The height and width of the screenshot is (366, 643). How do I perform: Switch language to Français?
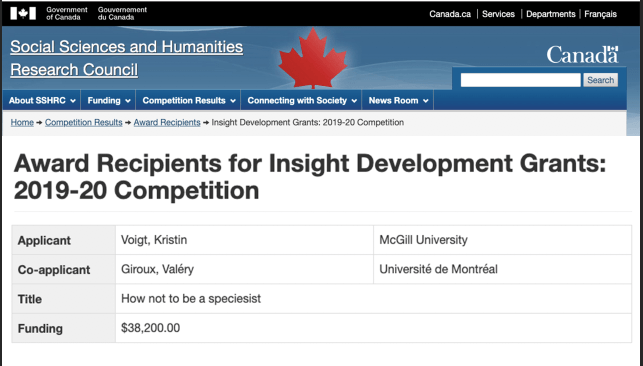click(600, 14)
